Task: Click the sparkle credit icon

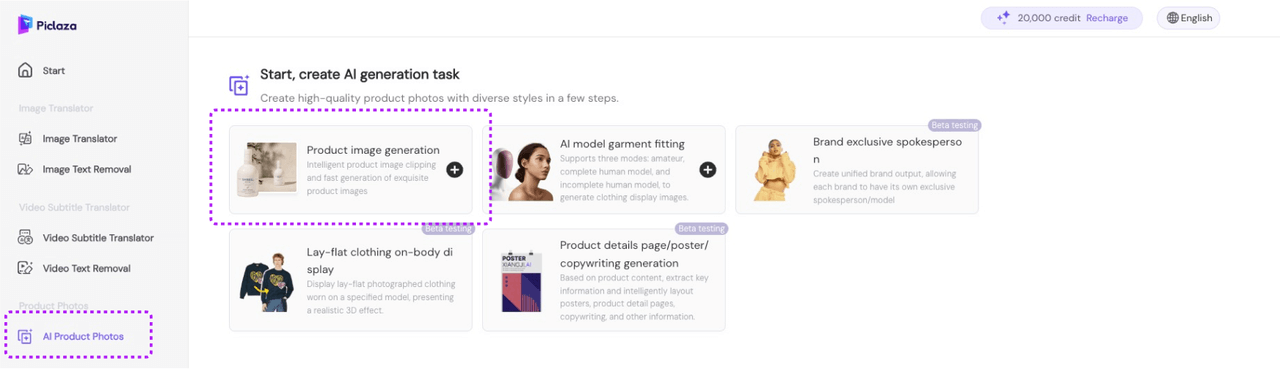Action: (1003, 18)
